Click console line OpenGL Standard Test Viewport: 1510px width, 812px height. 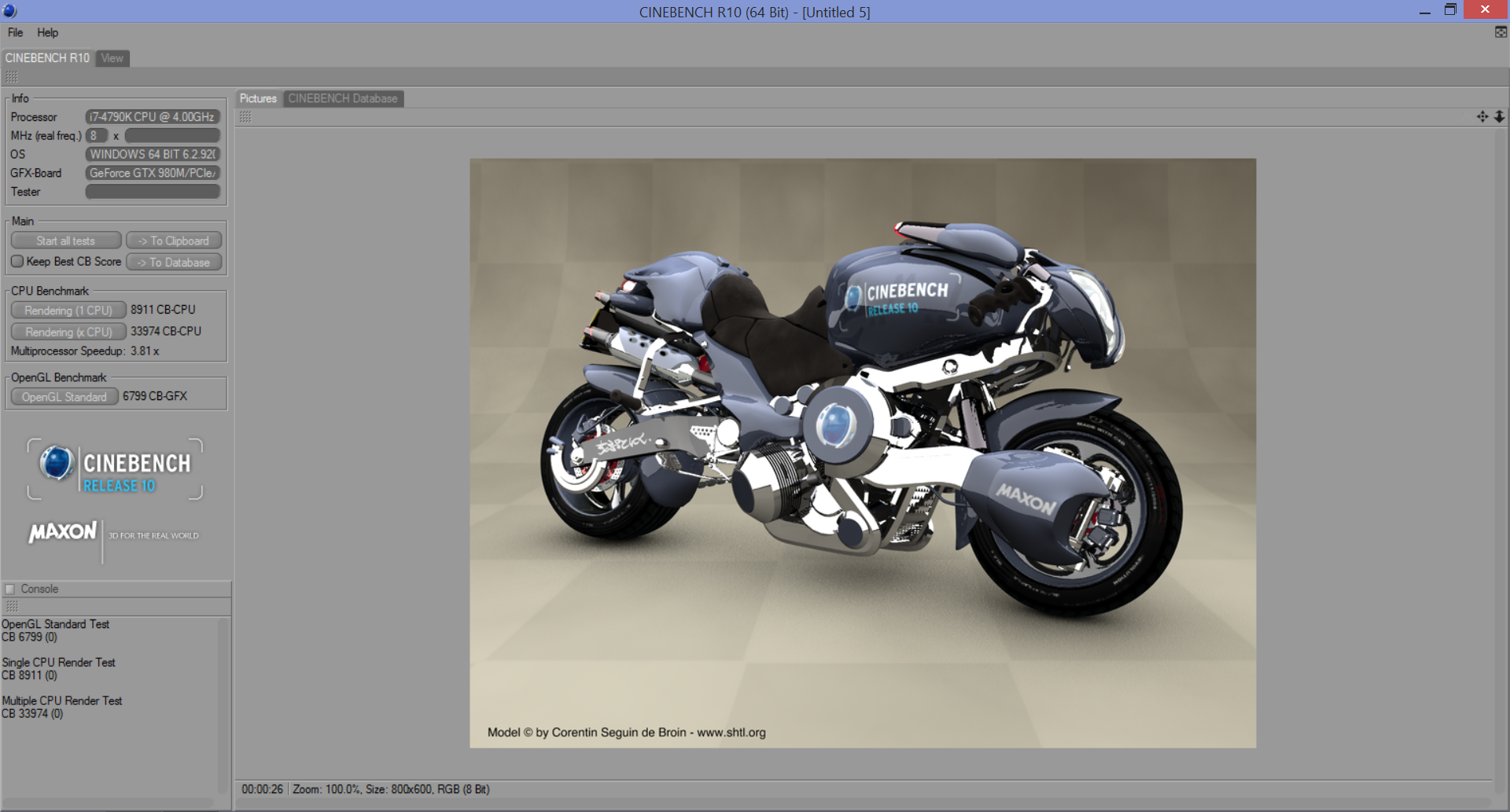coord(56,624)
